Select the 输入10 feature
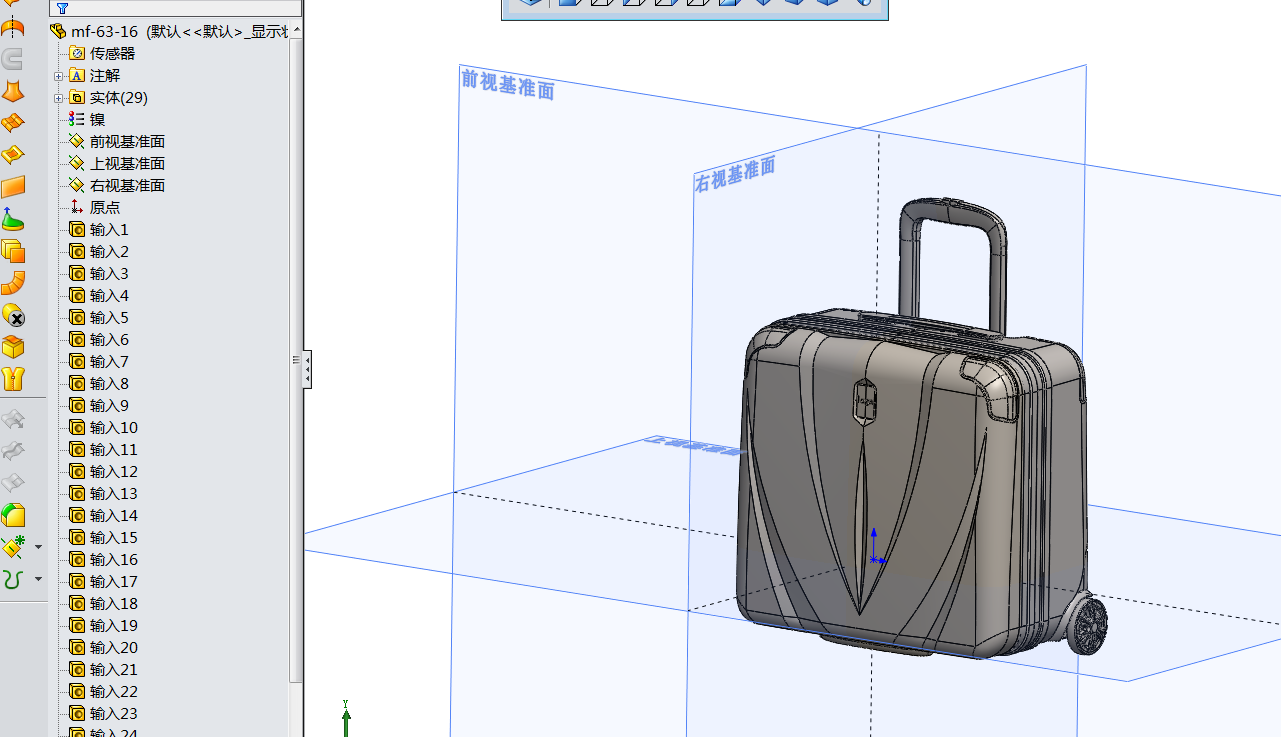This screenshot has width=1281, height=737. pos(104,428)
